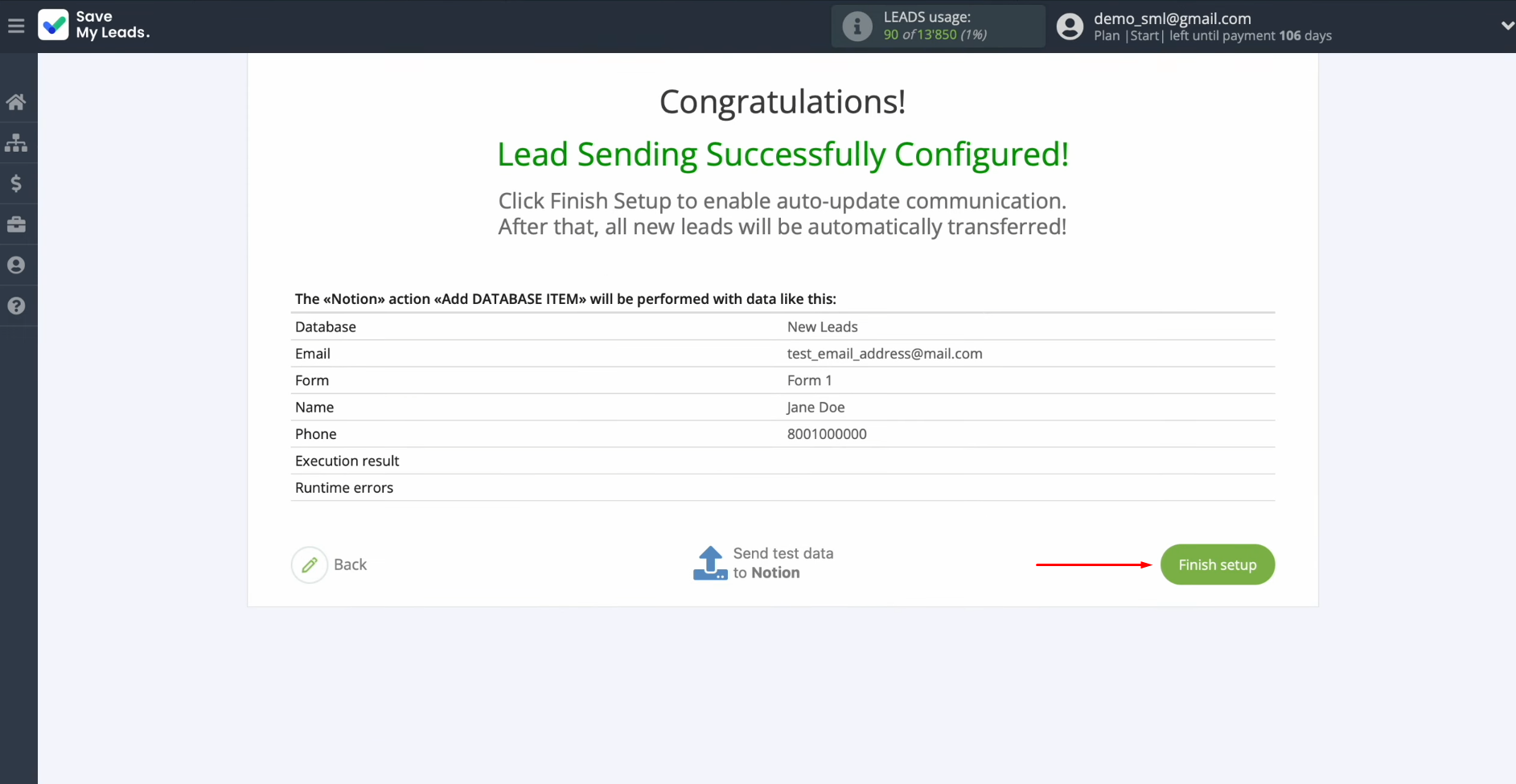Image resolution: width=1516 pixels, height=784 pixels.
Task: Click the Phone row label
Action: pyautogui.click(x=316, y=434)
